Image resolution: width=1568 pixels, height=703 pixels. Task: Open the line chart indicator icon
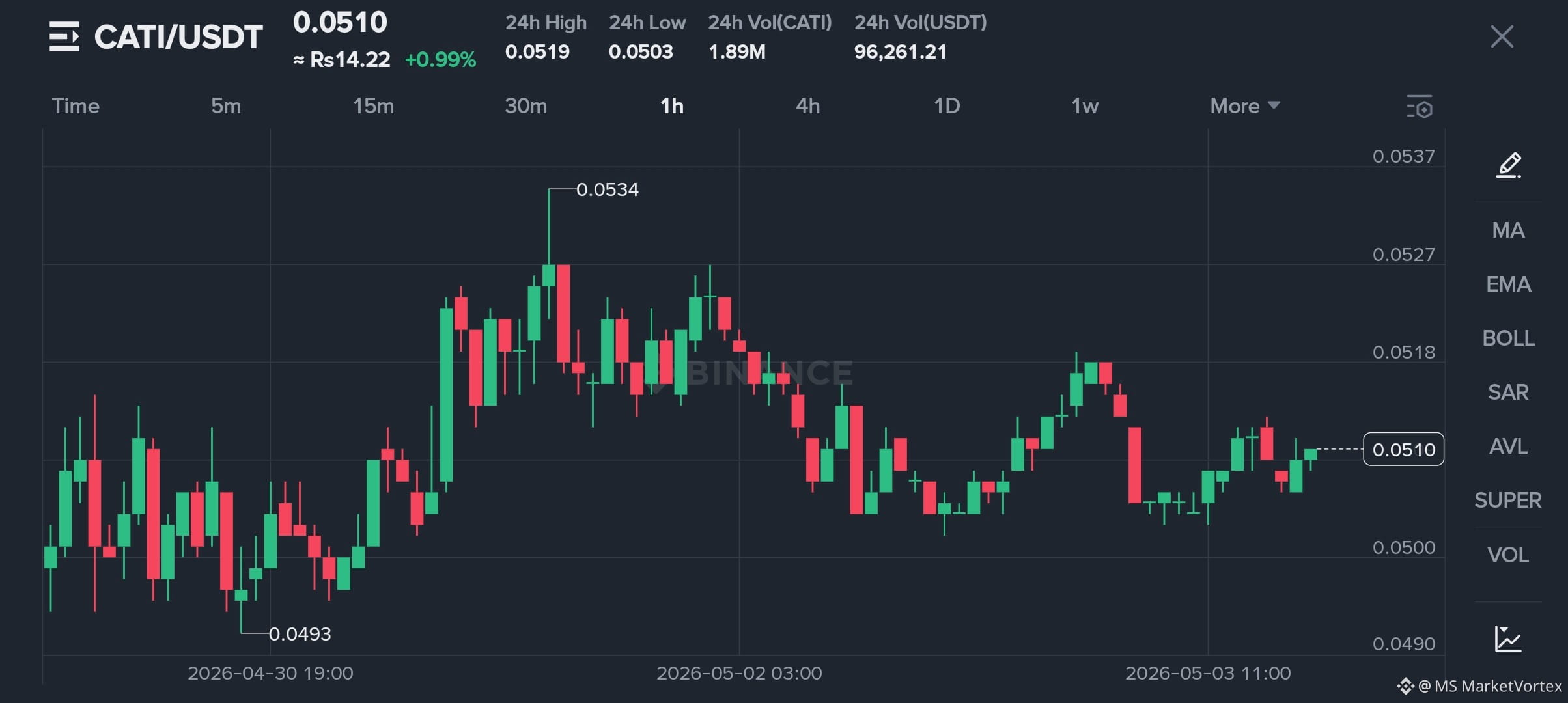(1508, 639)
